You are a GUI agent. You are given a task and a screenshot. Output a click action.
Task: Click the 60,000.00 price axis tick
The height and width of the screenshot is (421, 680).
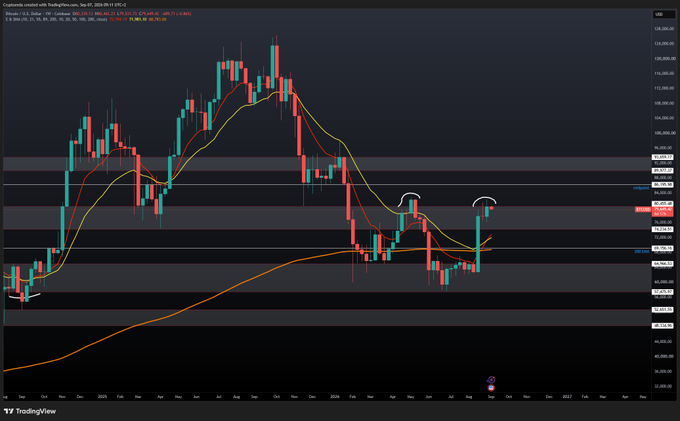pos(664,282)
